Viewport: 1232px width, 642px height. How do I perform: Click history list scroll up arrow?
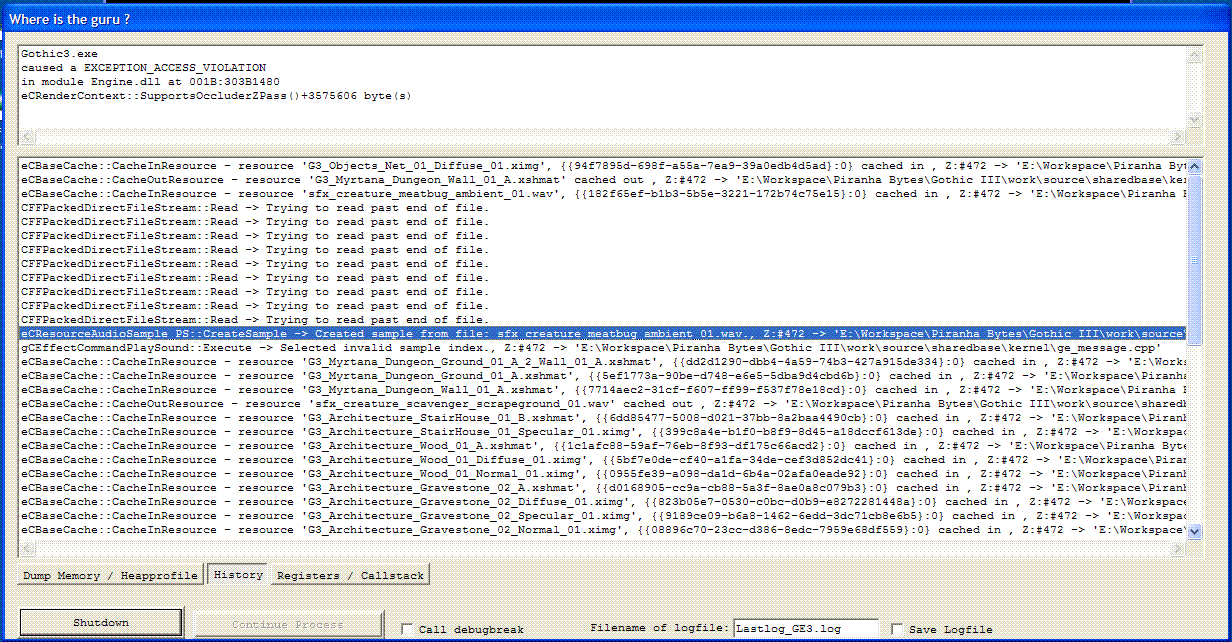[1194, 166]
